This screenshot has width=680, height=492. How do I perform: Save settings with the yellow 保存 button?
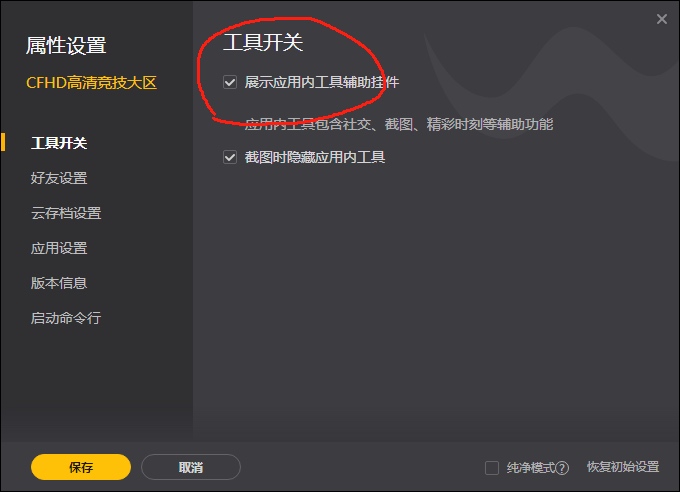coord(81,467)
